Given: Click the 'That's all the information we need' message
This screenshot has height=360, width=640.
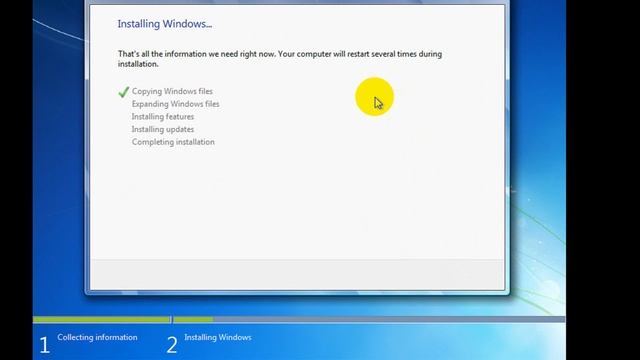Looking at the screenshot, I should point(280,59).
